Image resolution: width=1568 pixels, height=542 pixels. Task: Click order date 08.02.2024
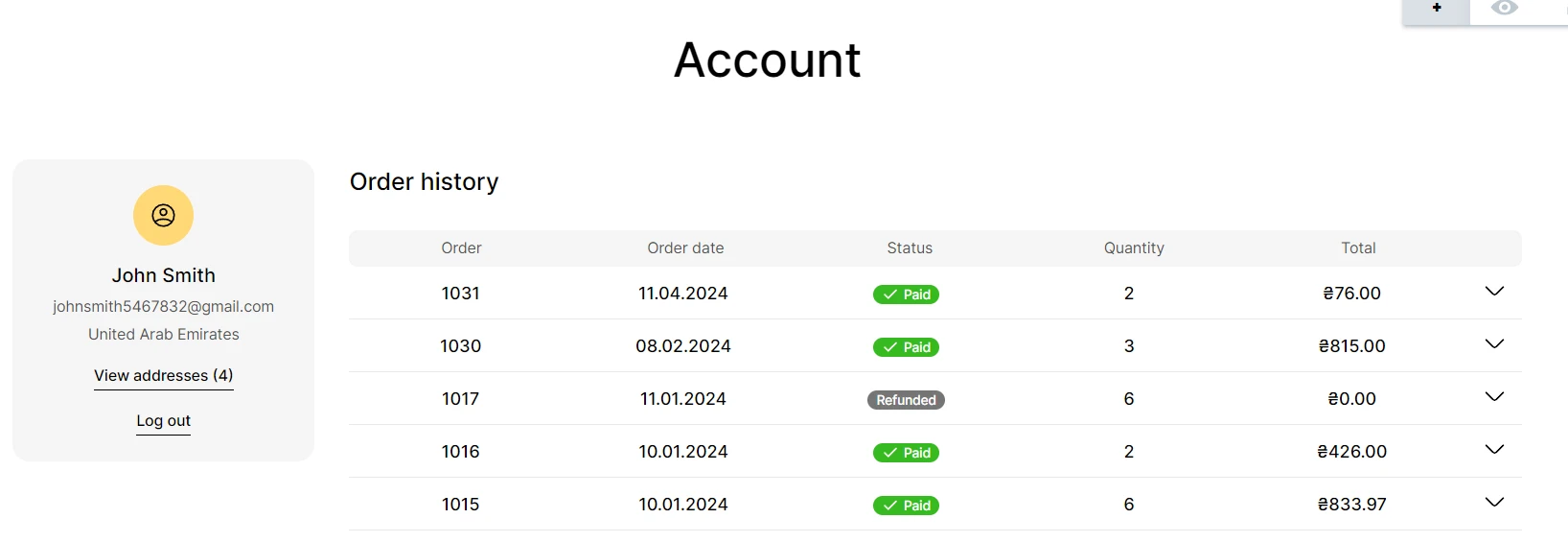683,346
